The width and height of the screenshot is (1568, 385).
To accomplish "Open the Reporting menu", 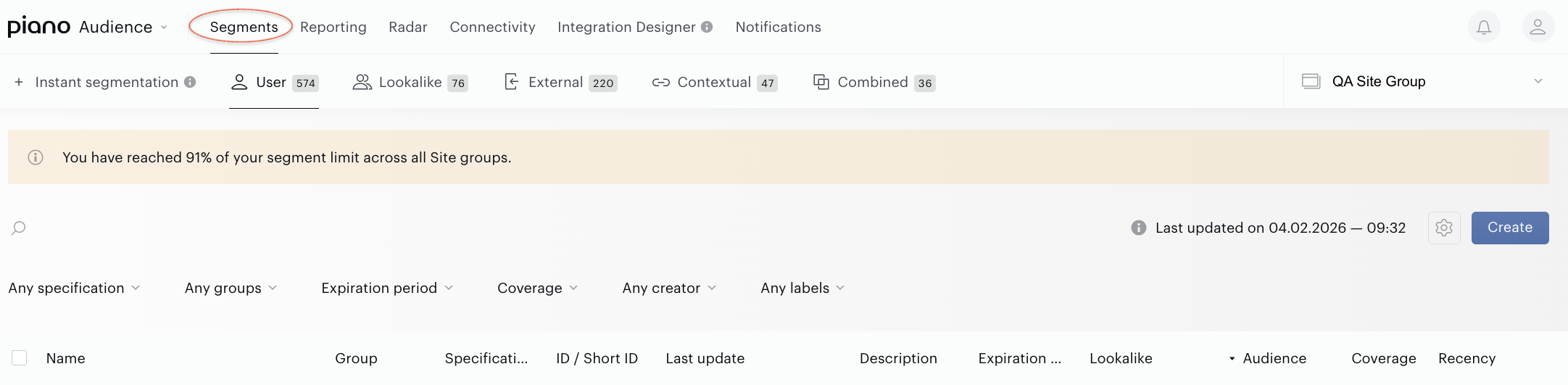I will click(333, 27).
